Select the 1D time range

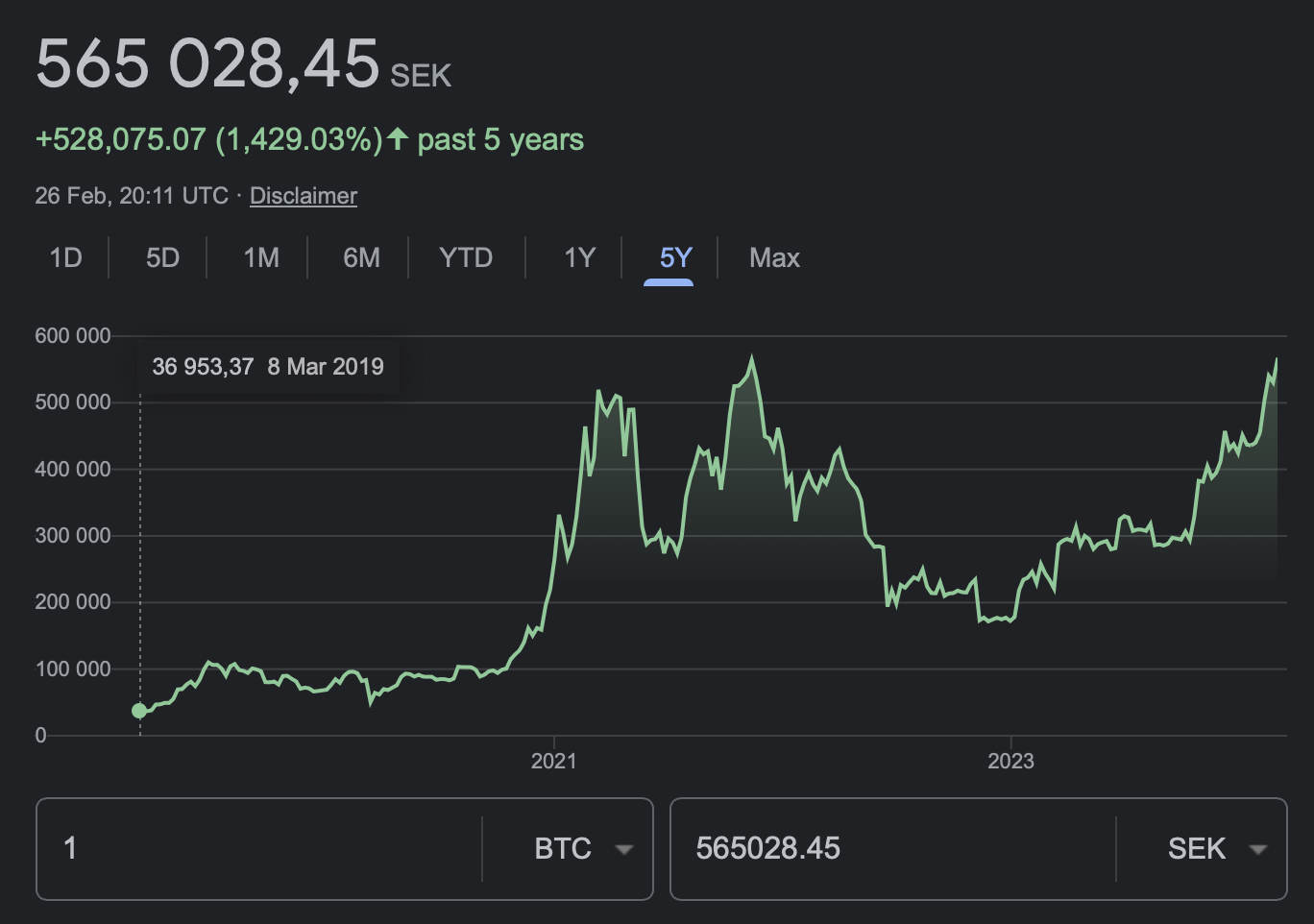point(65,257)
